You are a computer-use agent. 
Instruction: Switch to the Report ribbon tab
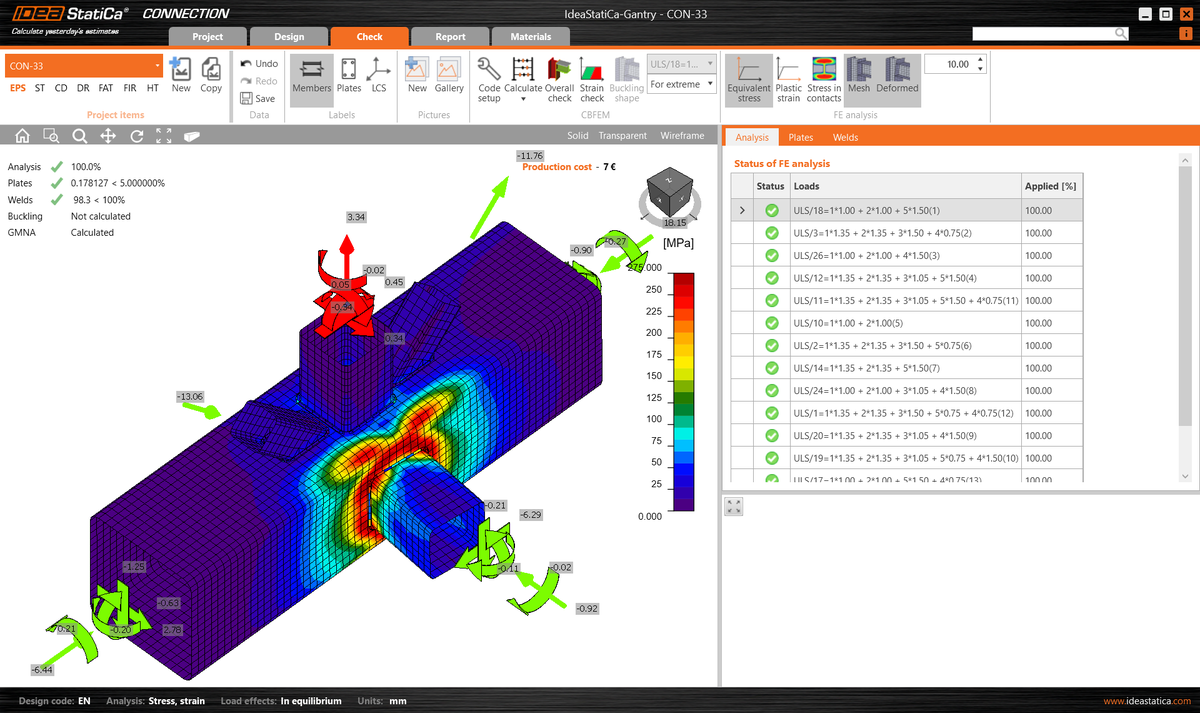coord(449,35)
